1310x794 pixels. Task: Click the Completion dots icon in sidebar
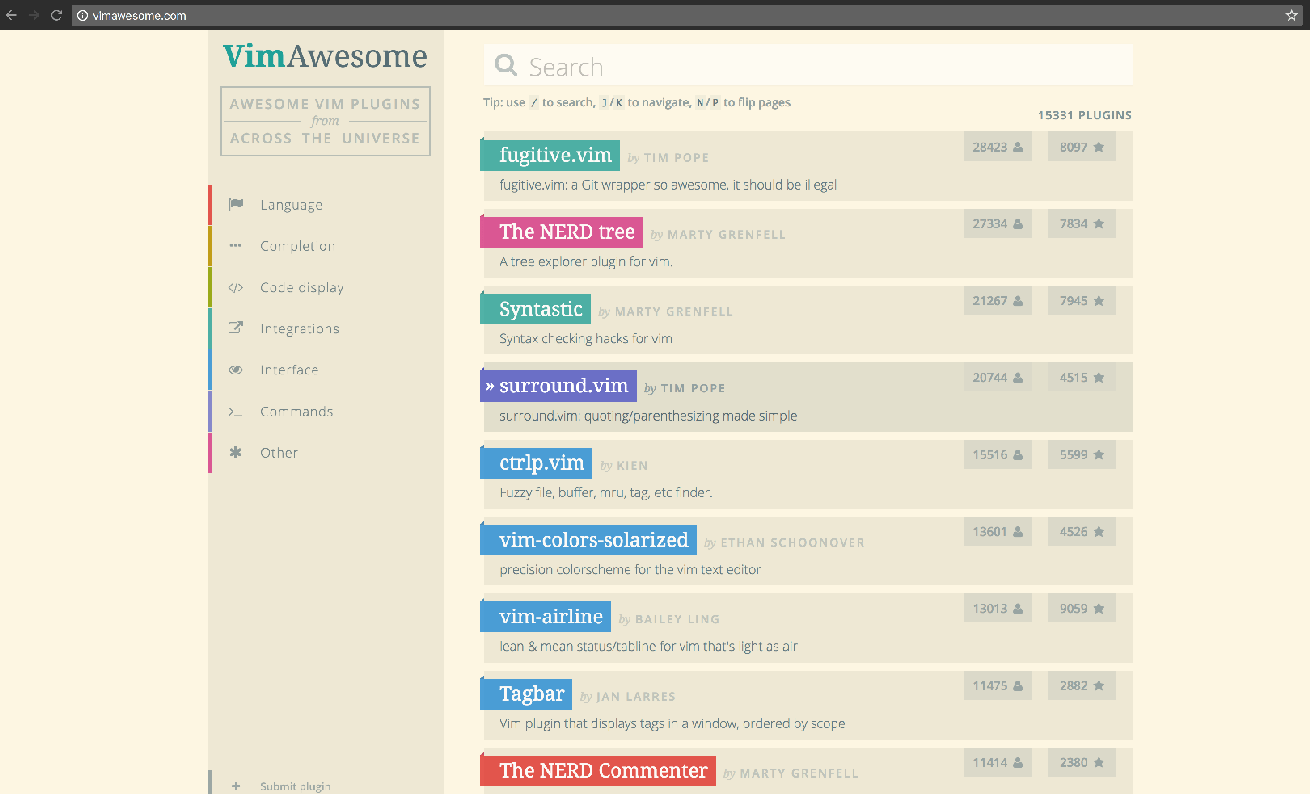[236, 246]
